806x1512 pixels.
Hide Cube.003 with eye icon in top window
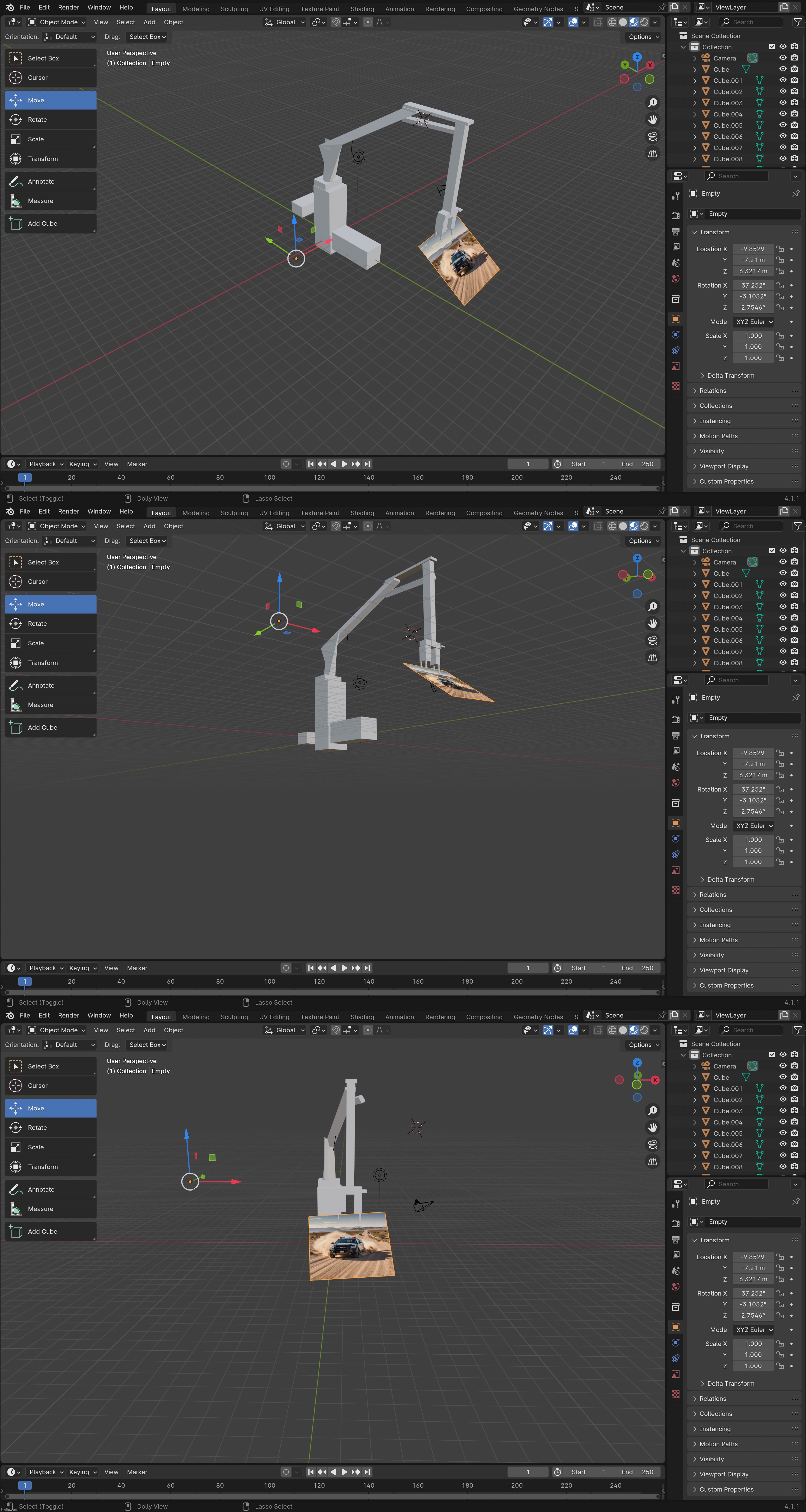[782, 103]
